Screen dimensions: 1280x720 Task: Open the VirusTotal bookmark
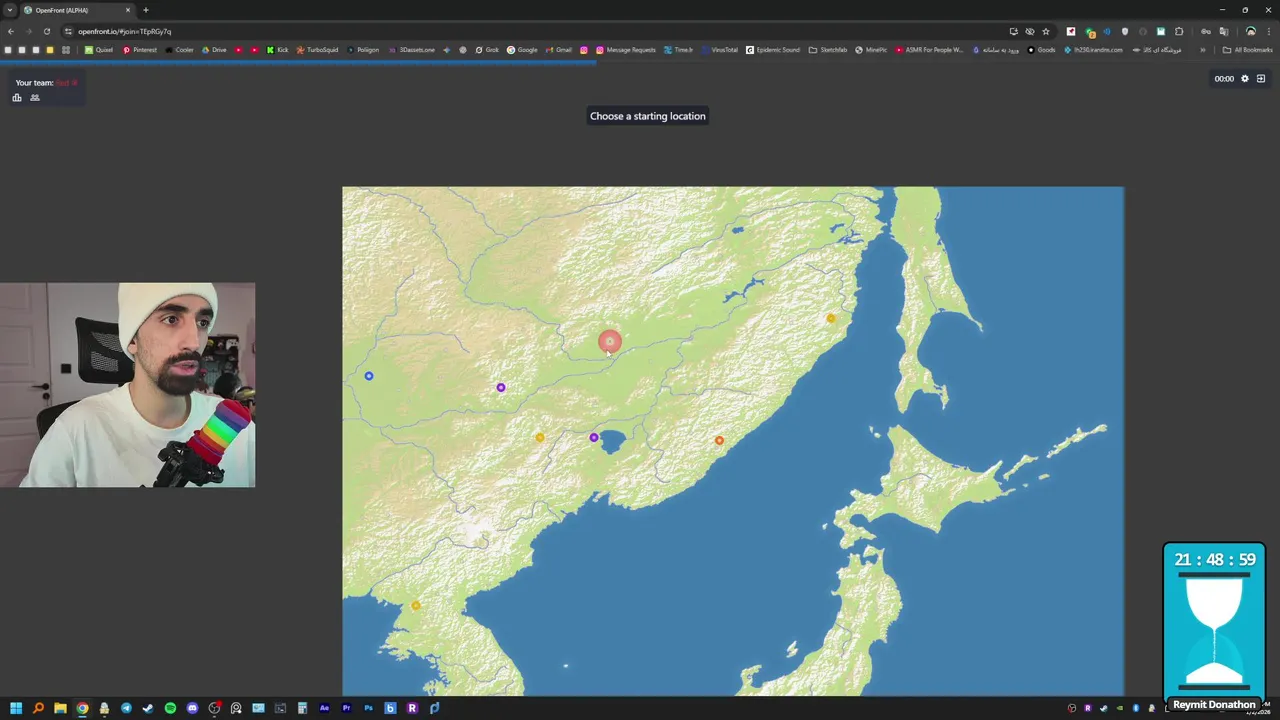point(719,49)
